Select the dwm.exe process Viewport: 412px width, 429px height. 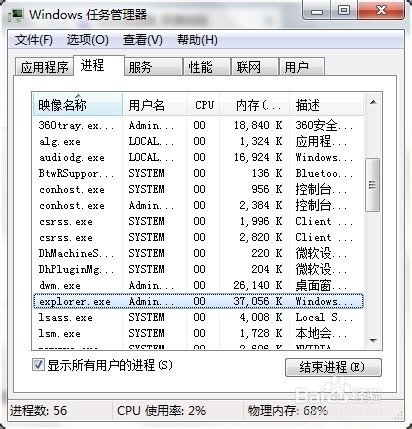[x=198, y=285]
